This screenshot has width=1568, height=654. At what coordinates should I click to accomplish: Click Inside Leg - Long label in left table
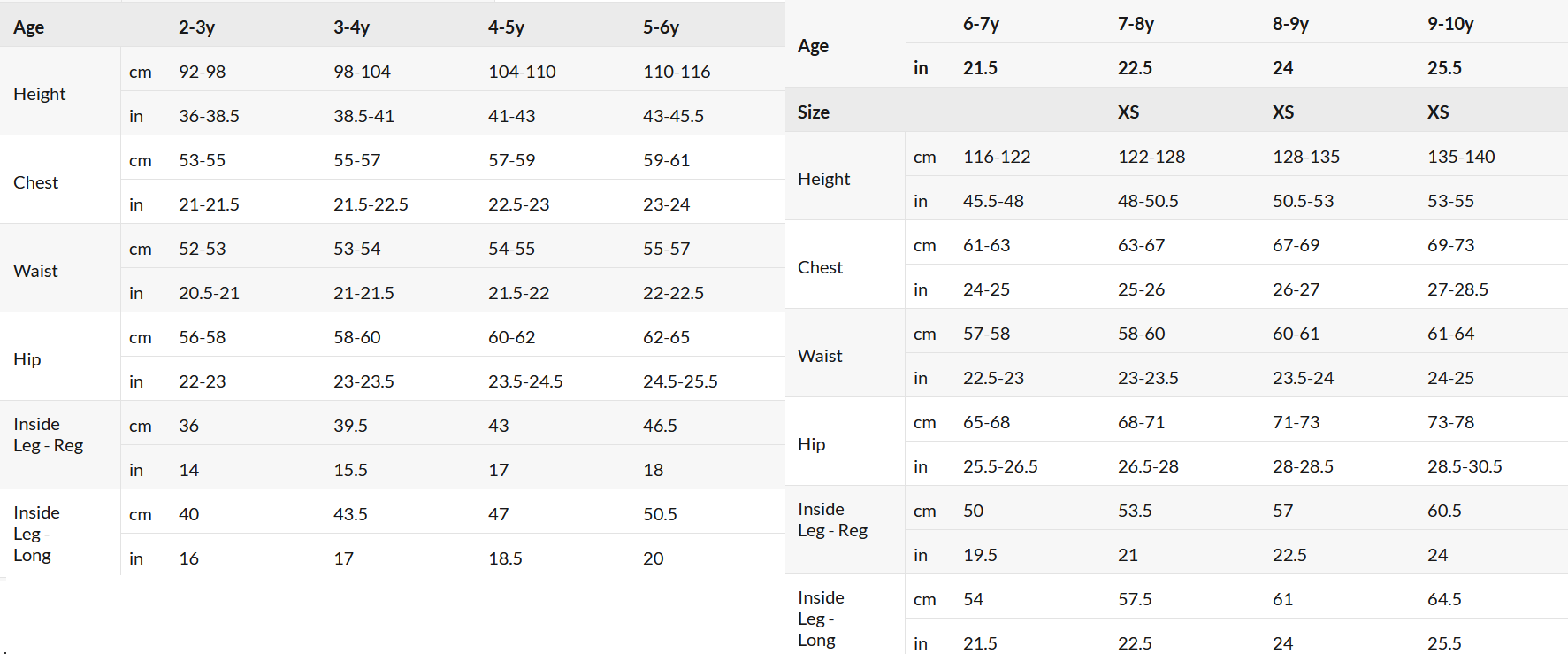36,534
